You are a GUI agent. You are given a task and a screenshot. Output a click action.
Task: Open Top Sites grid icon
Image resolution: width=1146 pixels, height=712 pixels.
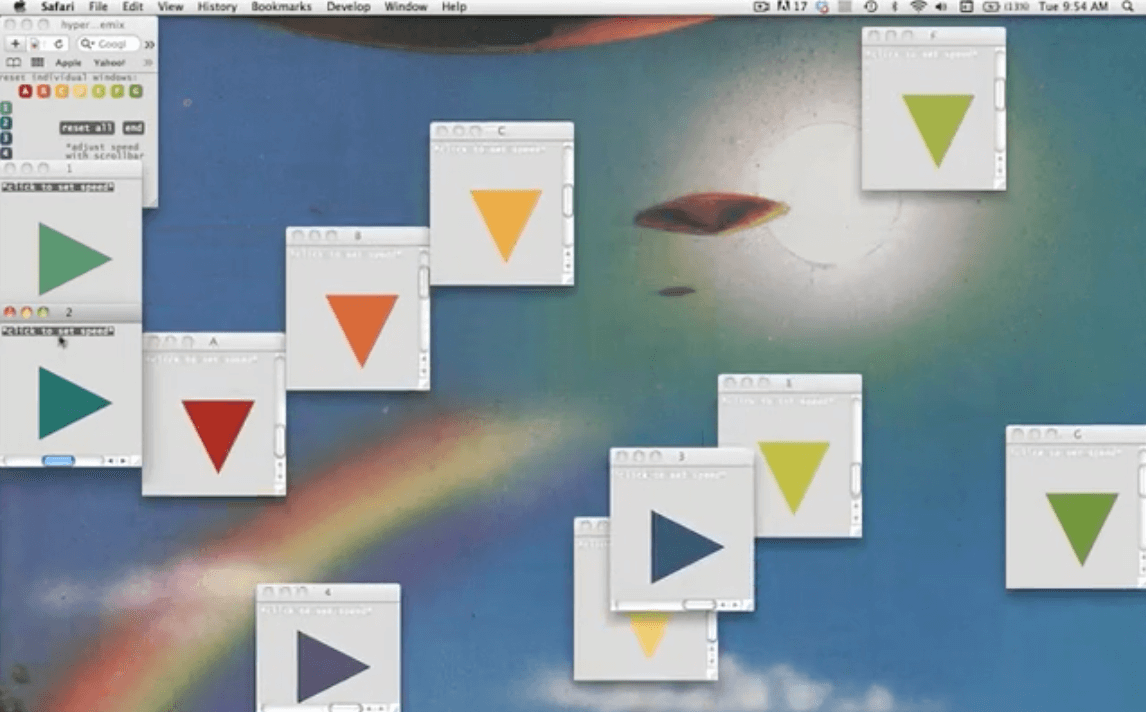[x=37, y=63]
